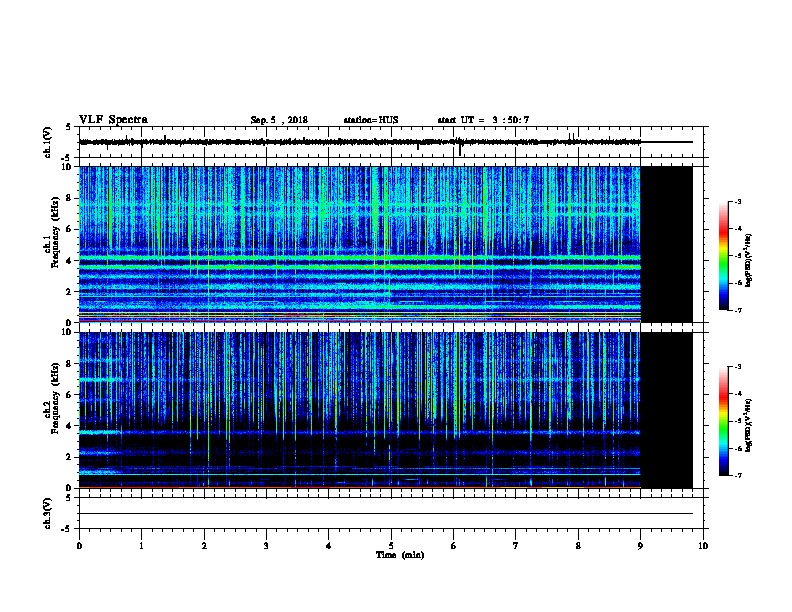The image size is (792, 612).
Task: Click the time axis tick label "5"
Action: click(391, 545)
